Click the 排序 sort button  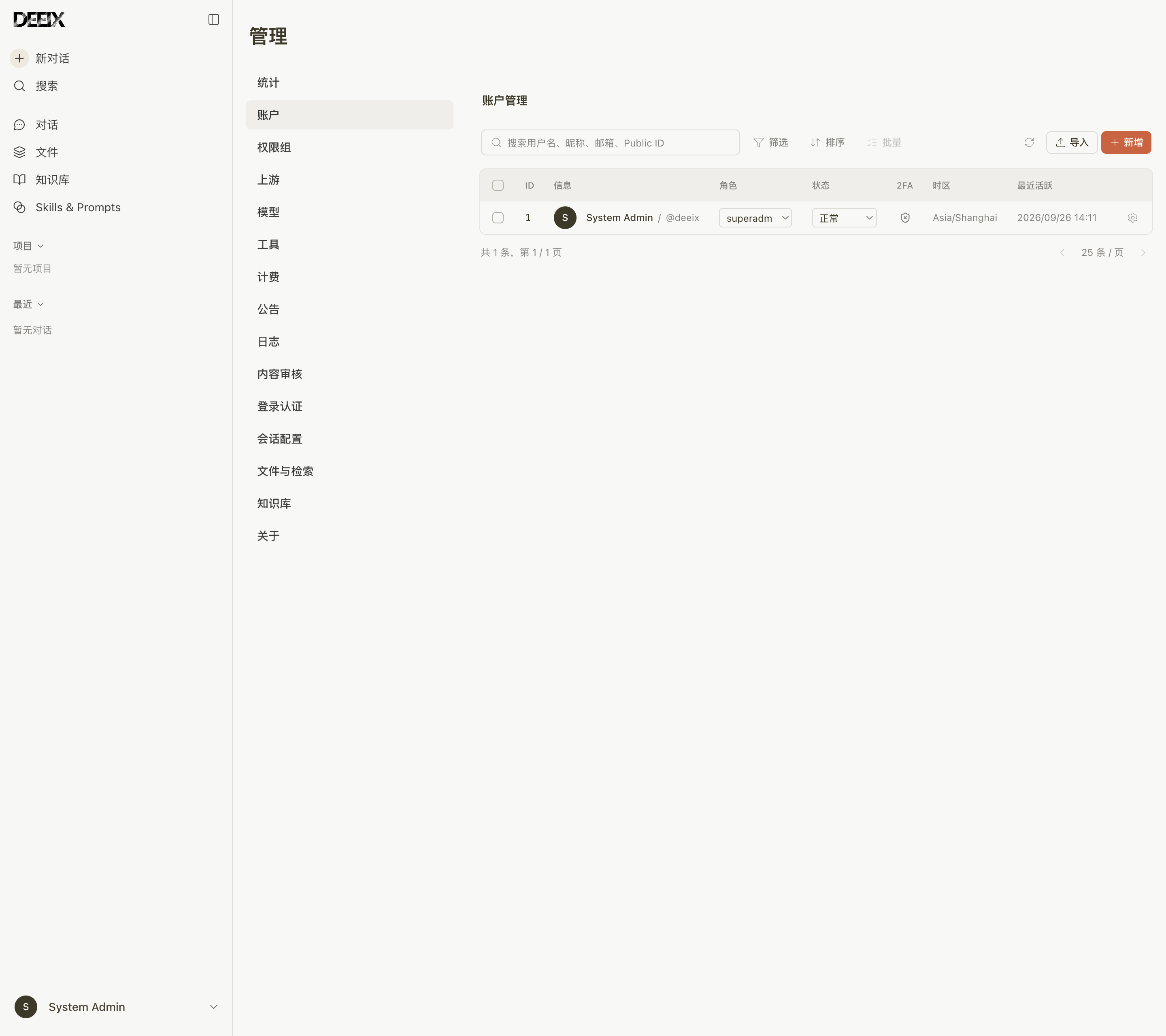pyautogui.click(x=827, y=142)
